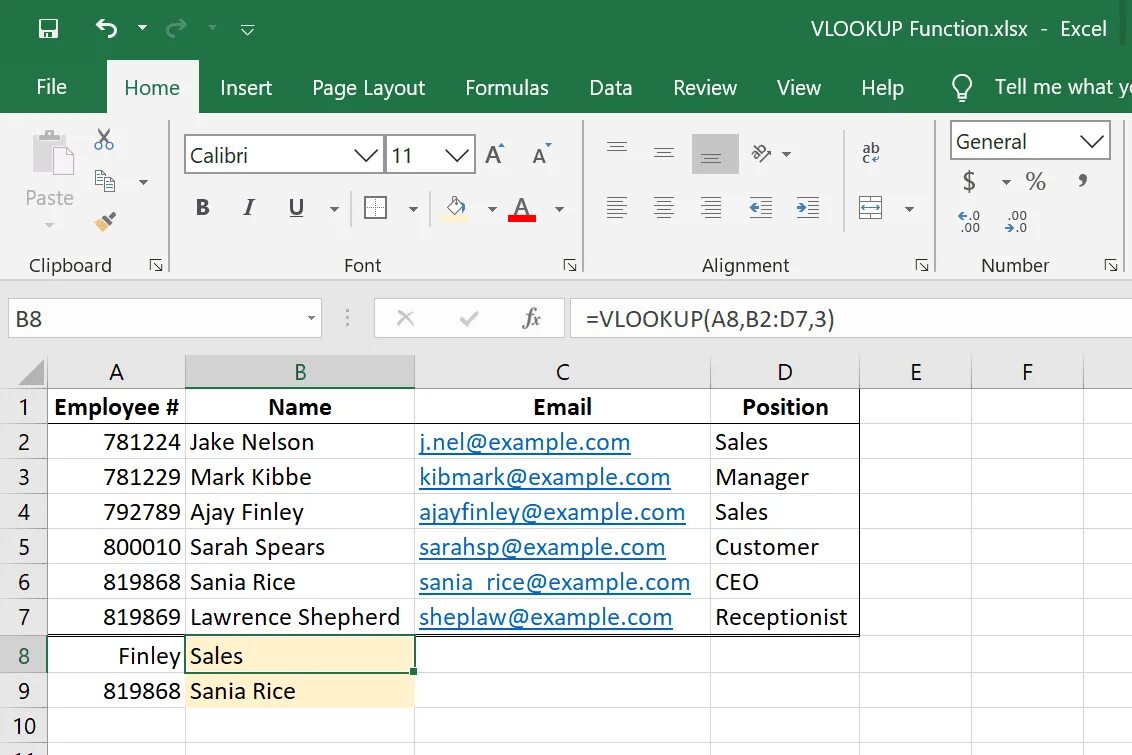Click the Align Right icon

click(x=711, y=208)
